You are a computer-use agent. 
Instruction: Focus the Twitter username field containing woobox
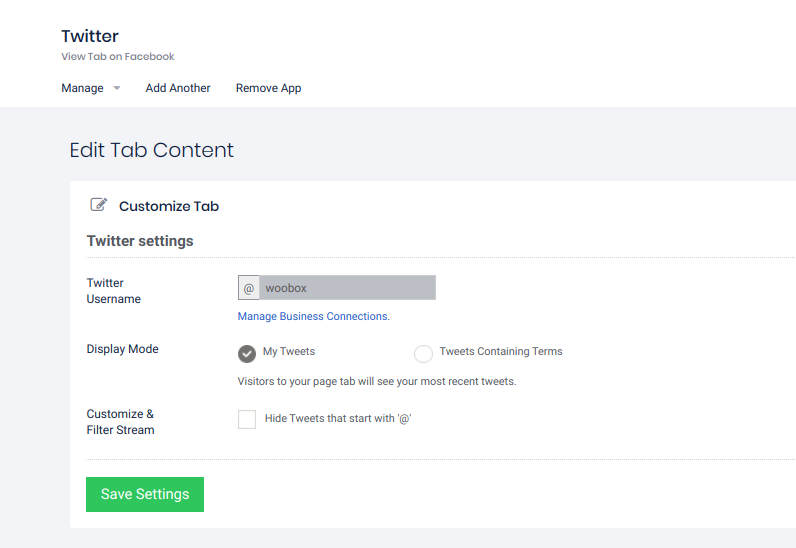346,288
